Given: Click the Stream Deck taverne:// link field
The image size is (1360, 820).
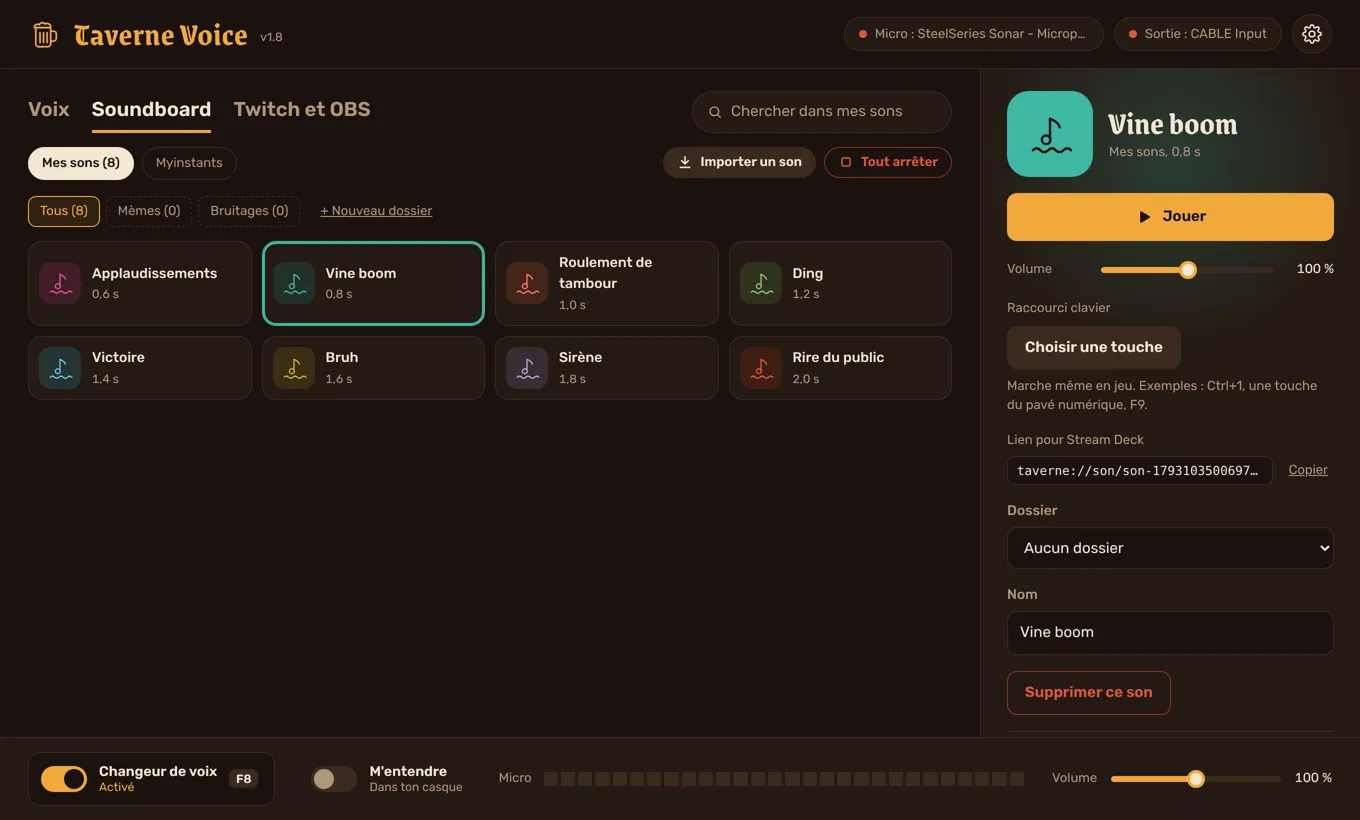Looking at the screenshot, I should tap(1140, 471).
